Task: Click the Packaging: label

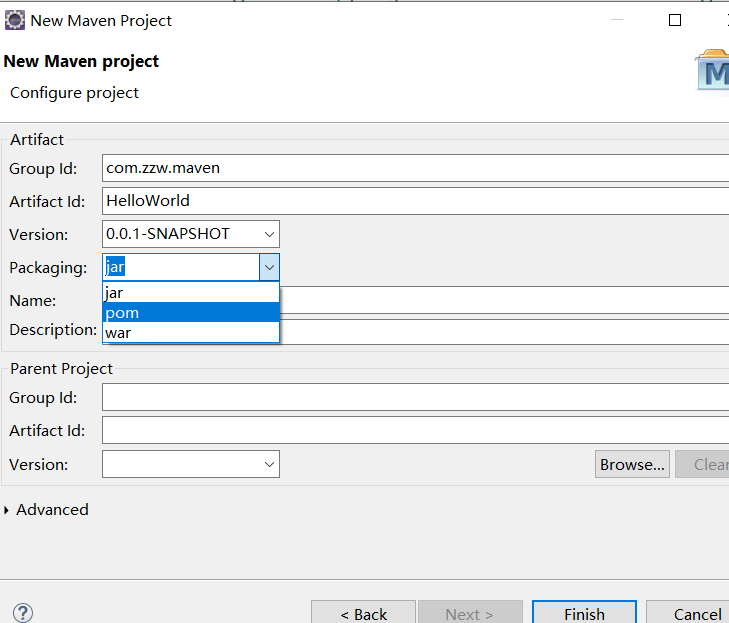Action: click(x=48, y=268)
